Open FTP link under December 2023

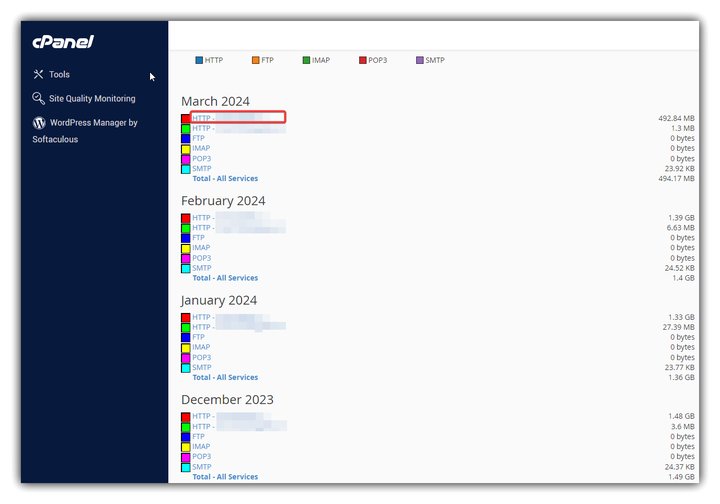198,437
